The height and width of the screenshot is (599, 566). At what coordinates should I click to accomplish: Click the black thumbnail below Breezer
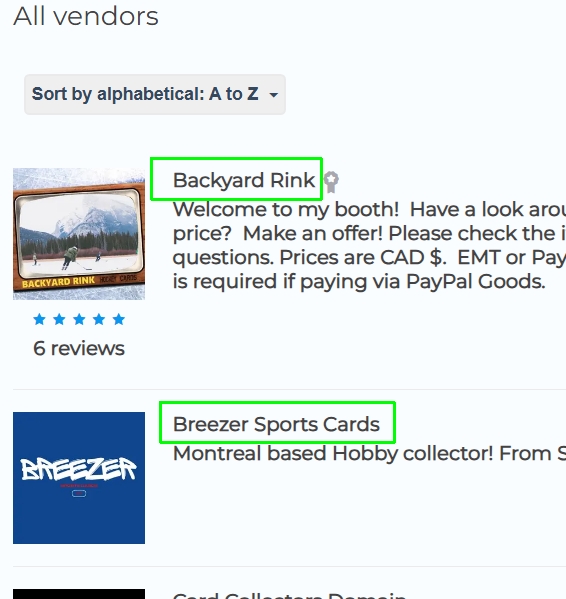[79, 594]
